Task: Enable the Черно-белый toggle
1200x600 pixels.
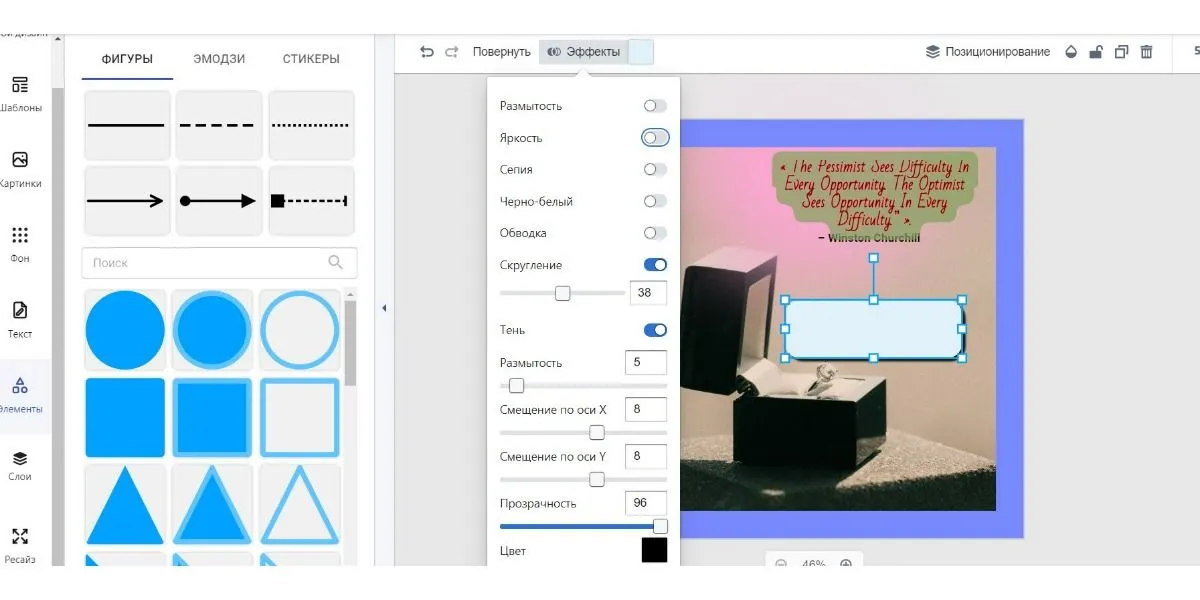Action: (655, 201)
